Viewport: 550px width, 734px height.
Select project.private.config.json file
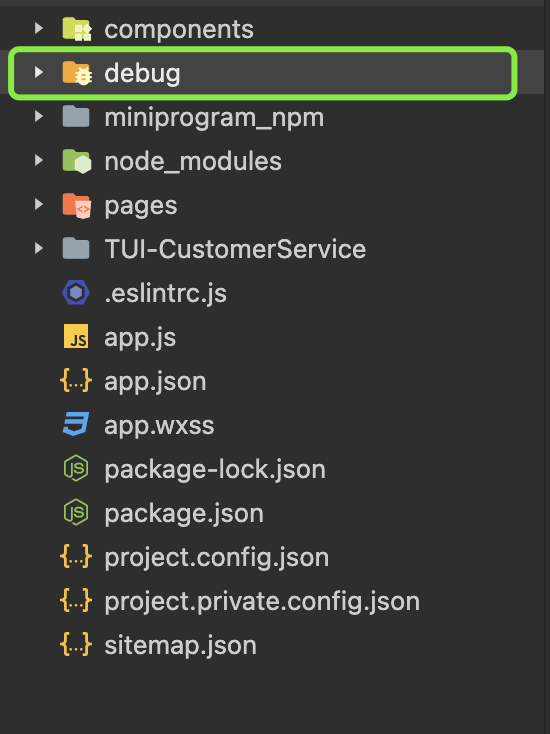(262, 602)
